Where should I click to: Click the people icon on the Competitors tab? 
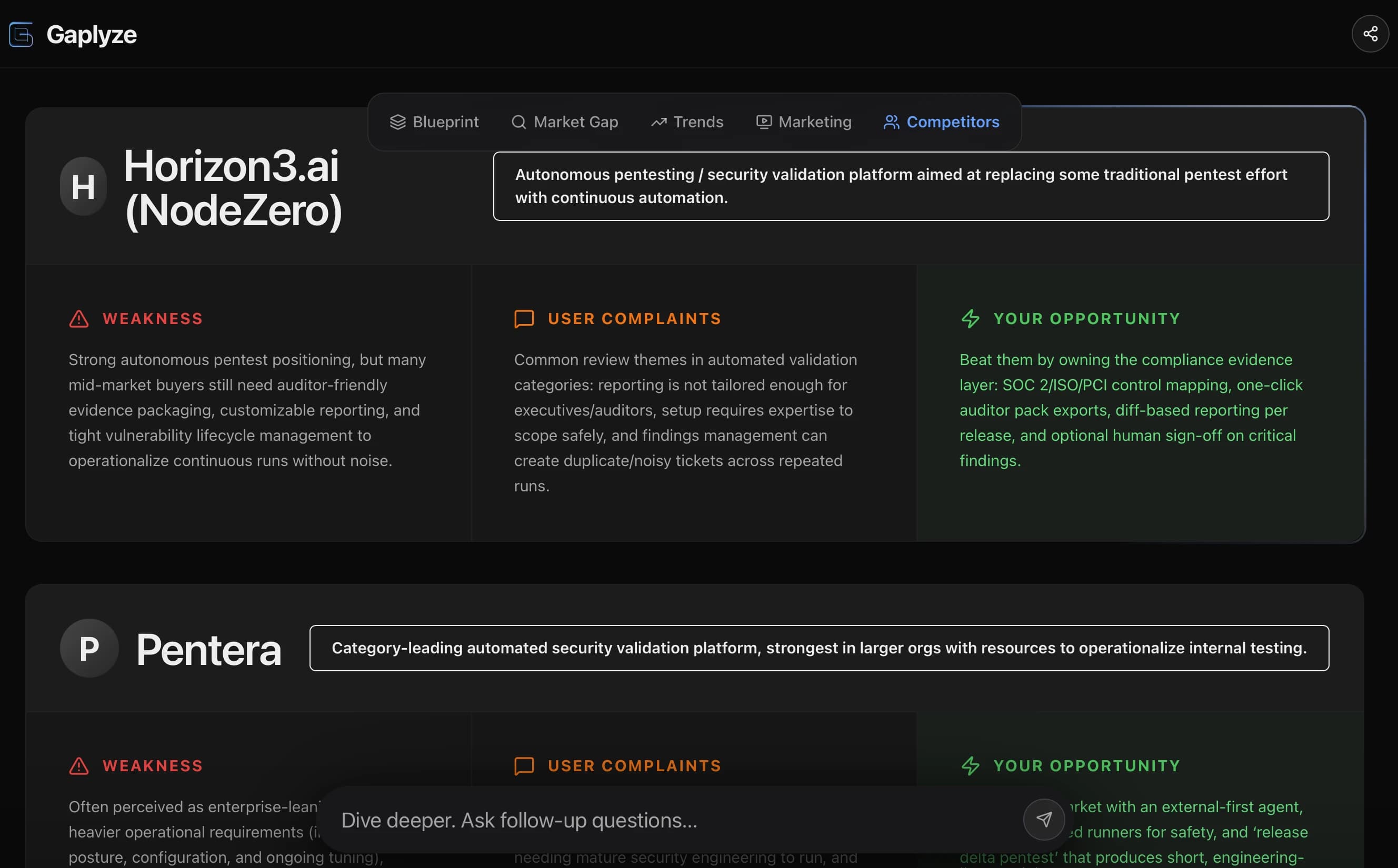pos(892,122)
